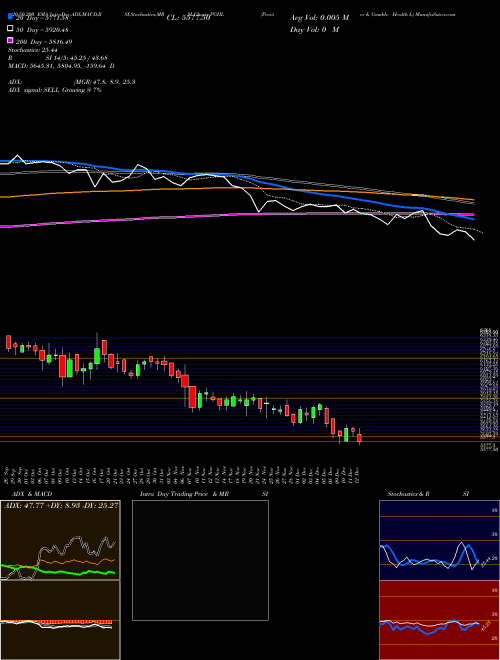The height and width of the screenshot is (660, 500).
Task: Open the blue Stochastics chart panel
Action: click(439, 540)
